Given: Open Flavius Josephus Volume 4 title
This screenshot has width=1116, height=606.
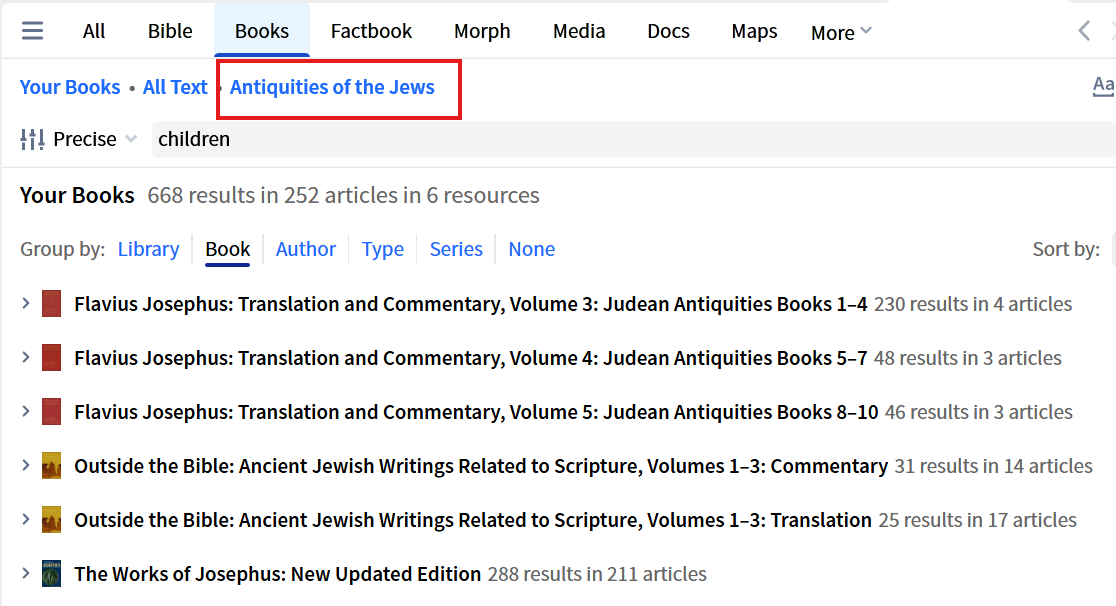Looking at the screenshot, I should [x=470, y=358].
